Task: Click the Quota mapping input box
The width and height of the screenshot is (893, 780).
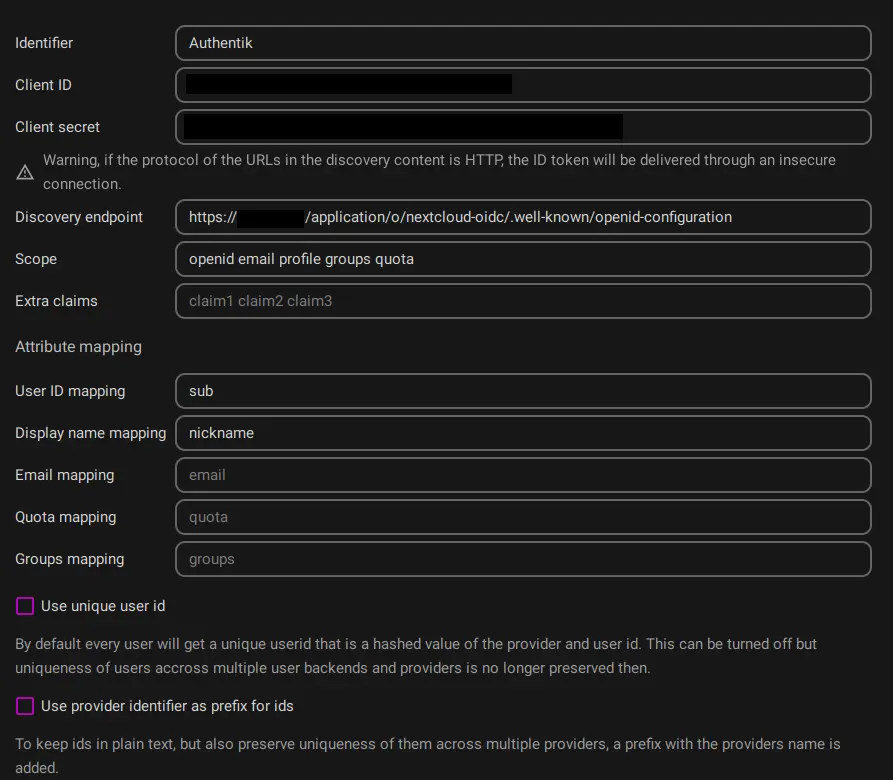Action: [522, 517]
